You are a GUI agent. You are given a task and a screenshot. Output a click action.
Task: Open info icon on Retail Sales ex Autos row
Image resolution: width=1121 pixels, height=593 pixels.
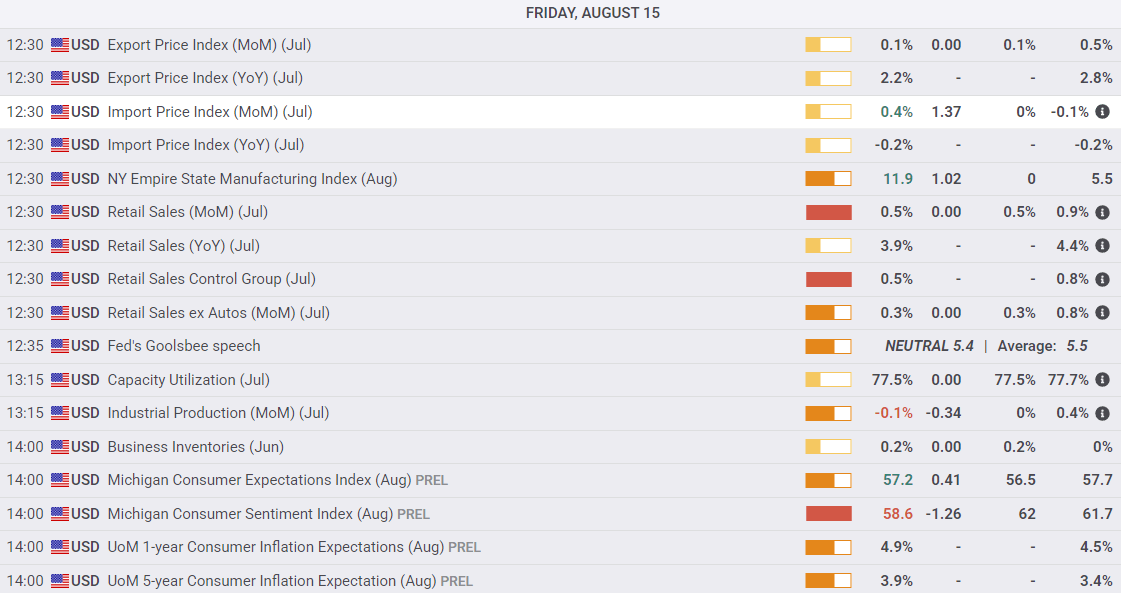(x=1102, y=313)
